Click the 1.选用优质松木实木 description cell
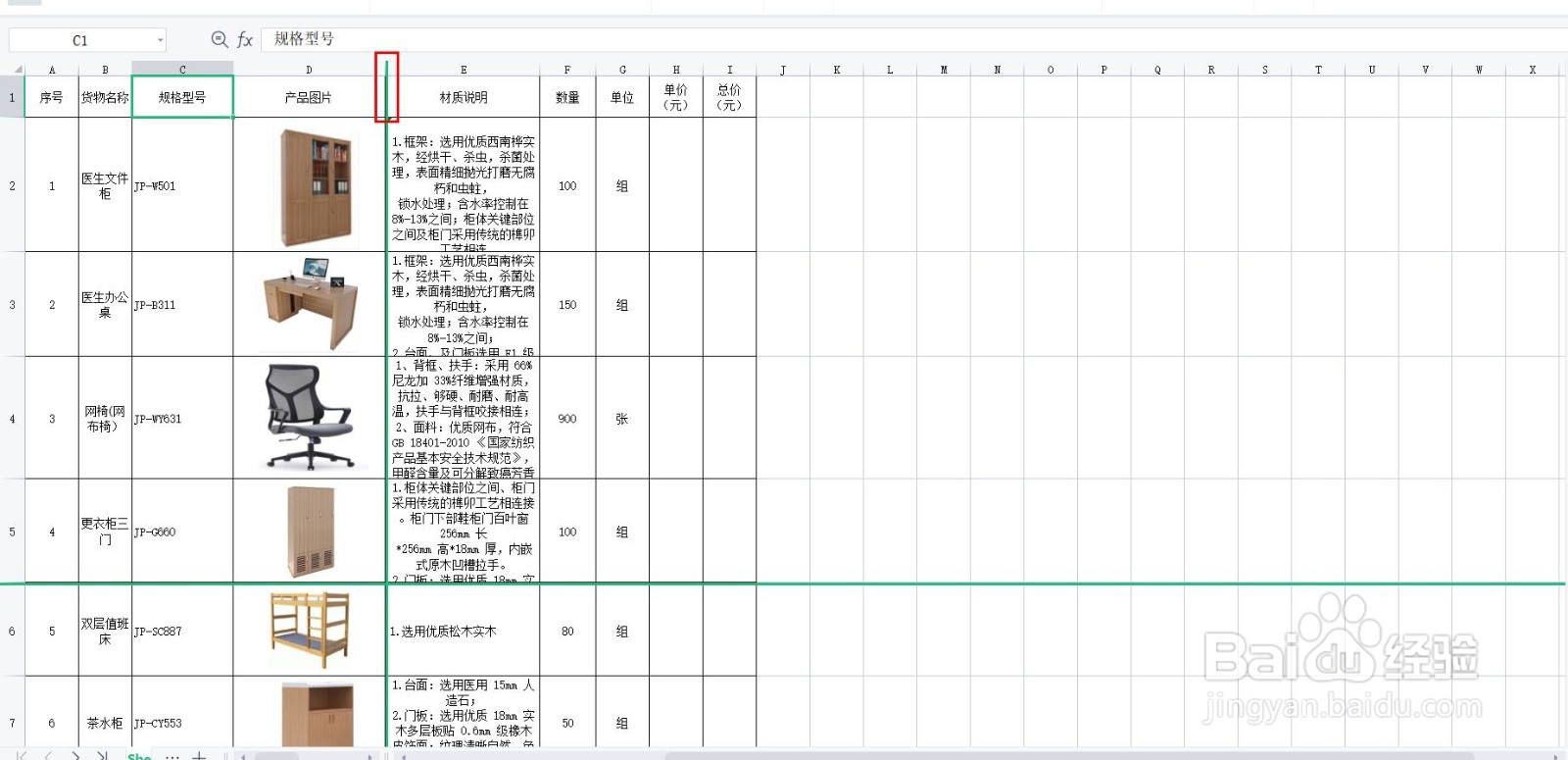 464,632
